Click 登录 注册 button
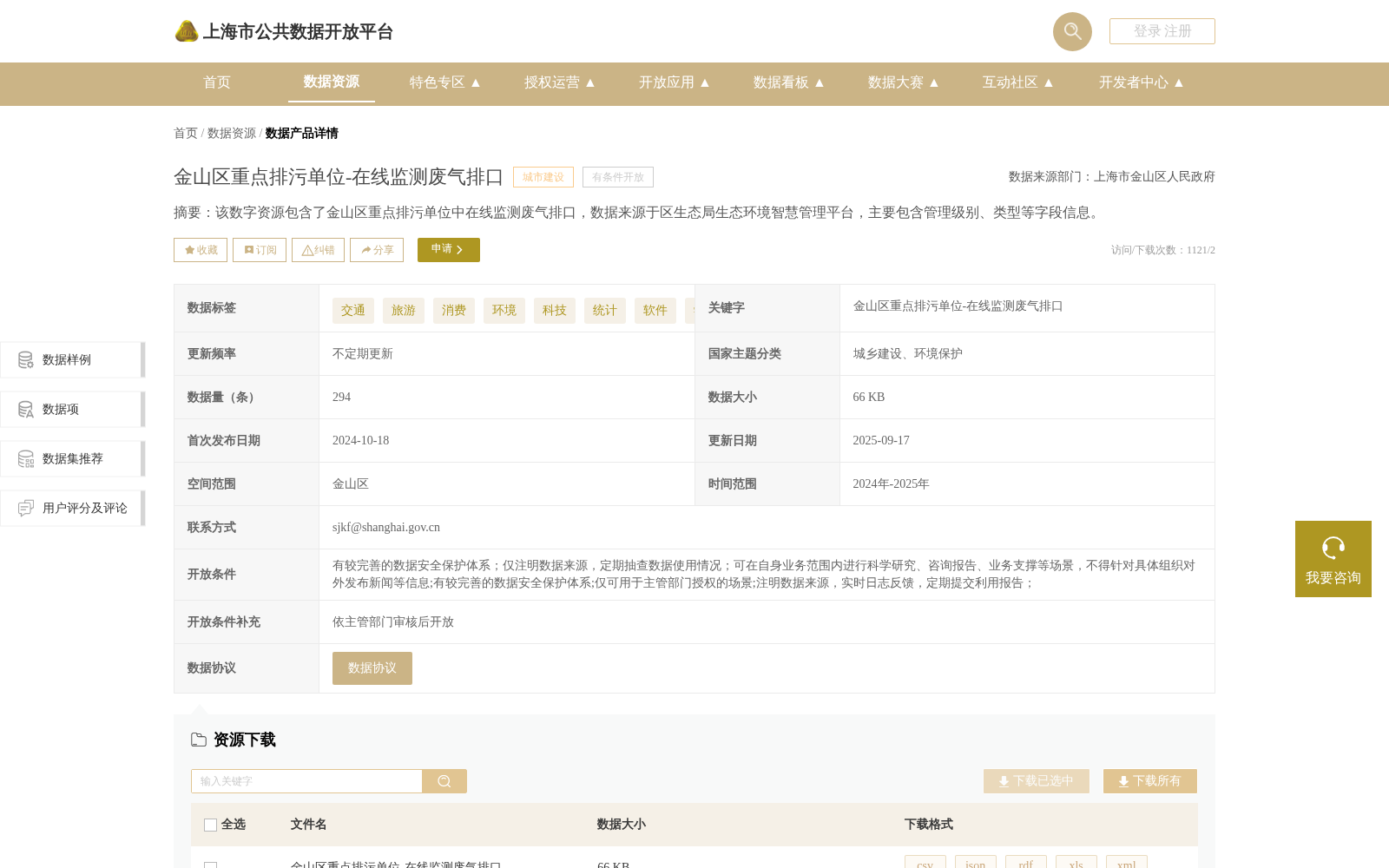1389x868 pixels. pos(1162,31)
